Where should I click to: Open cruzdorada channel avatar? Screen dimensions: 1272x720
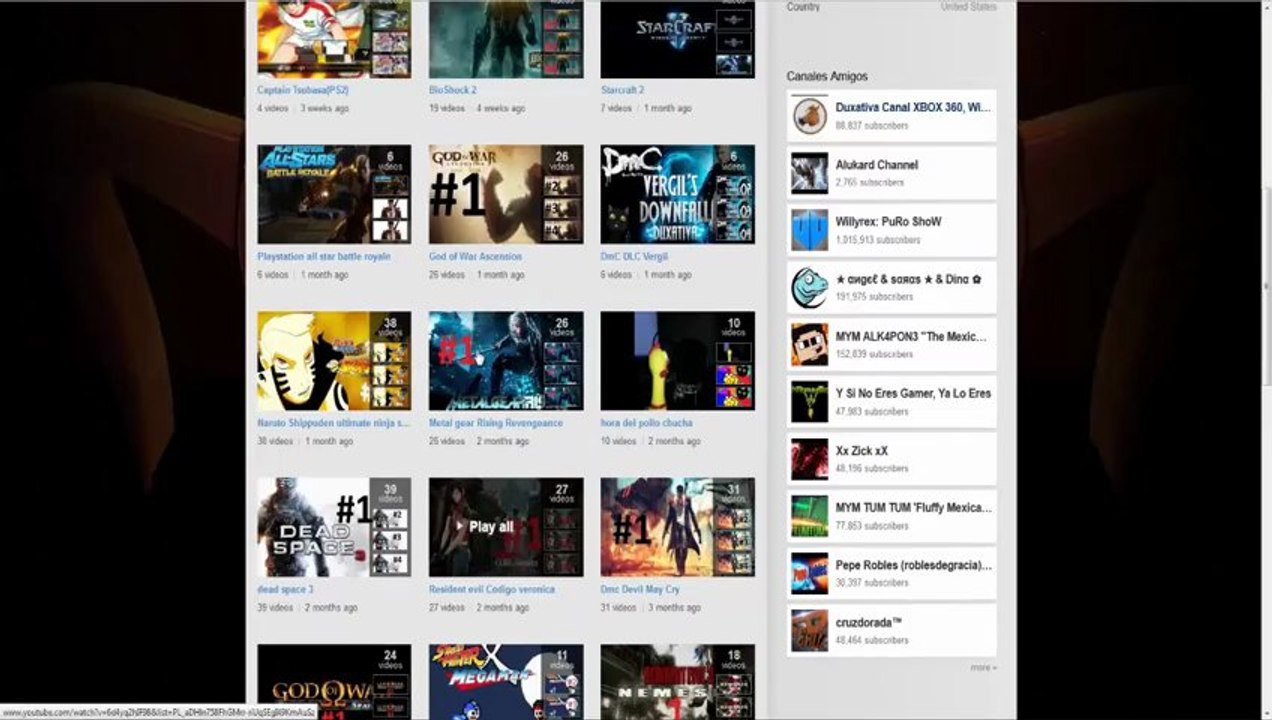(x=810, y=630)
